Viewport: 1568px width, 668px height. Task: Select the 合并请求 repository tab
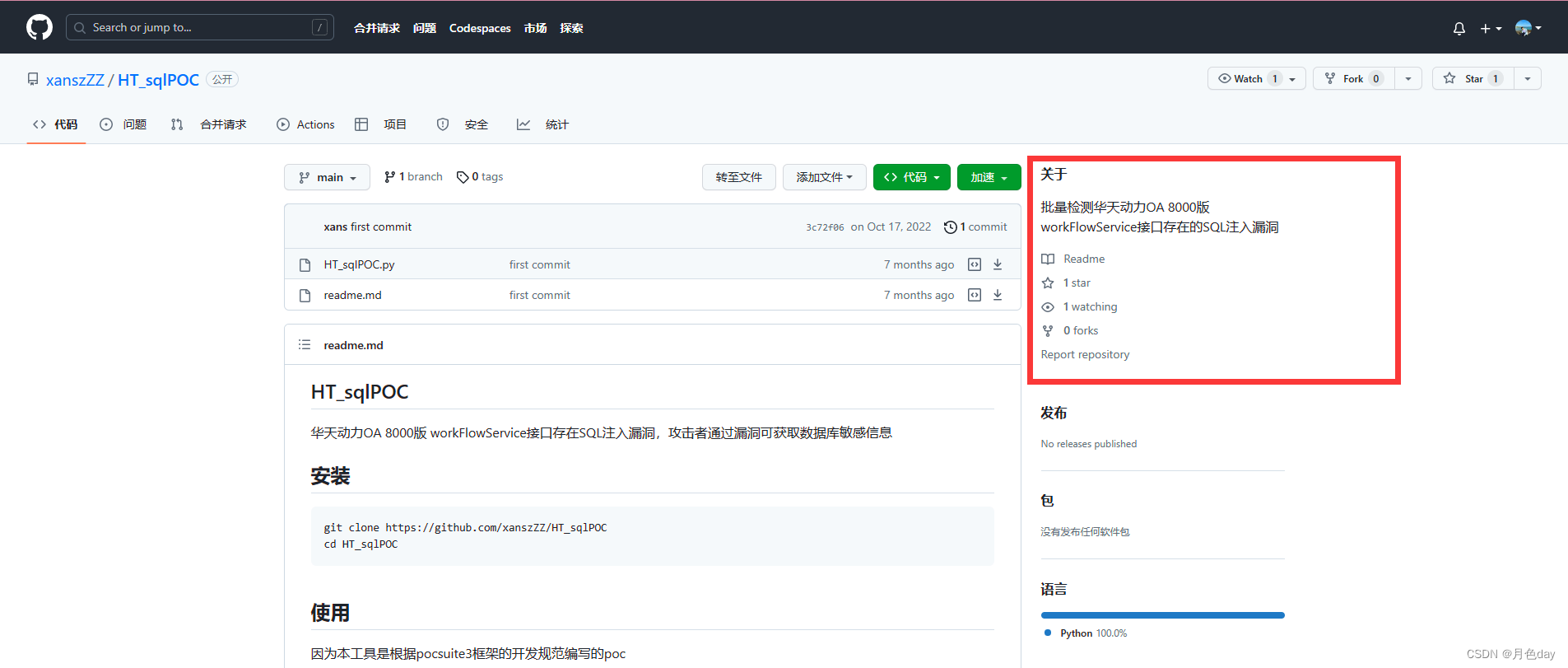tap(208, 124)
